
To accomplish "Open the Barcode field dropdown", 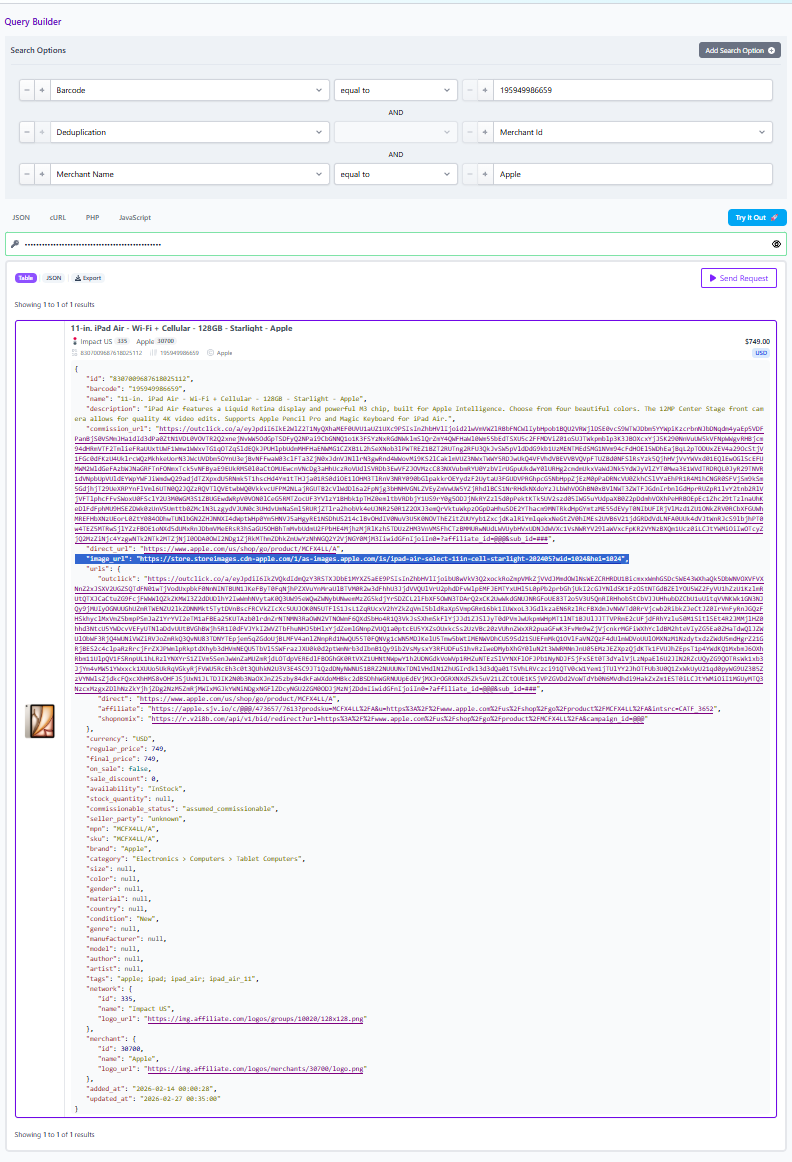I will point(185,90).
